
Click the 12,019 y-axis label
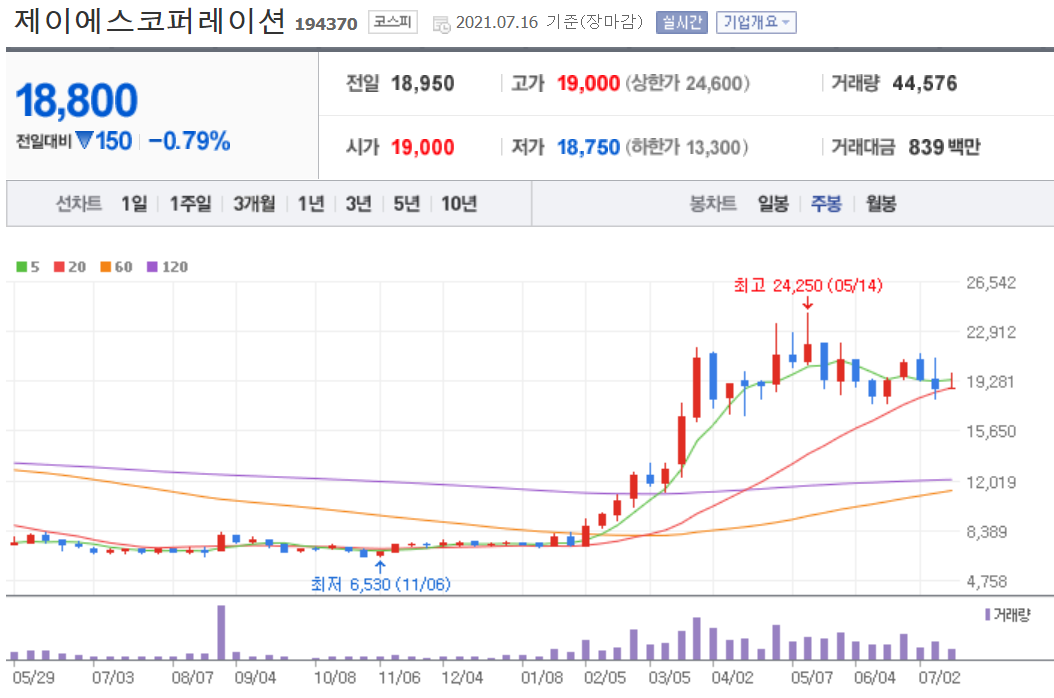pos(991,482)
